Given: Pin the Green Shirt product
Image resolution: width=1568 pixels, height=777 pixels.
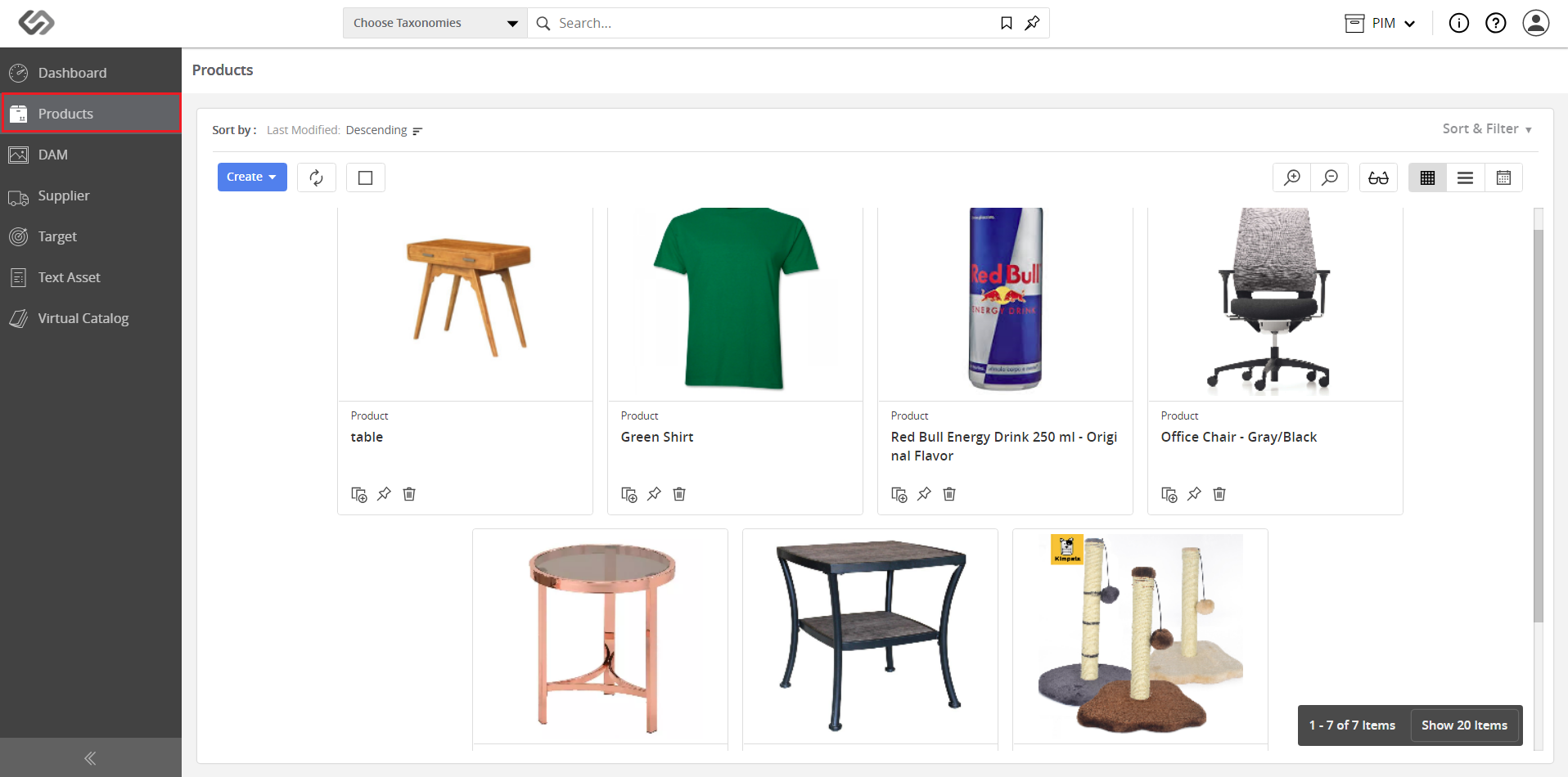Looking at the screenshot, I should pos(654,494).
